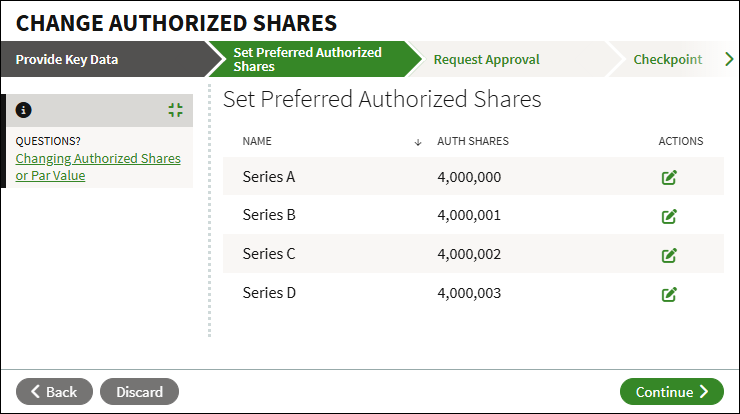The image size is (740, 414).
Task: Continue to the next step
Action: (x=672, y=391)
